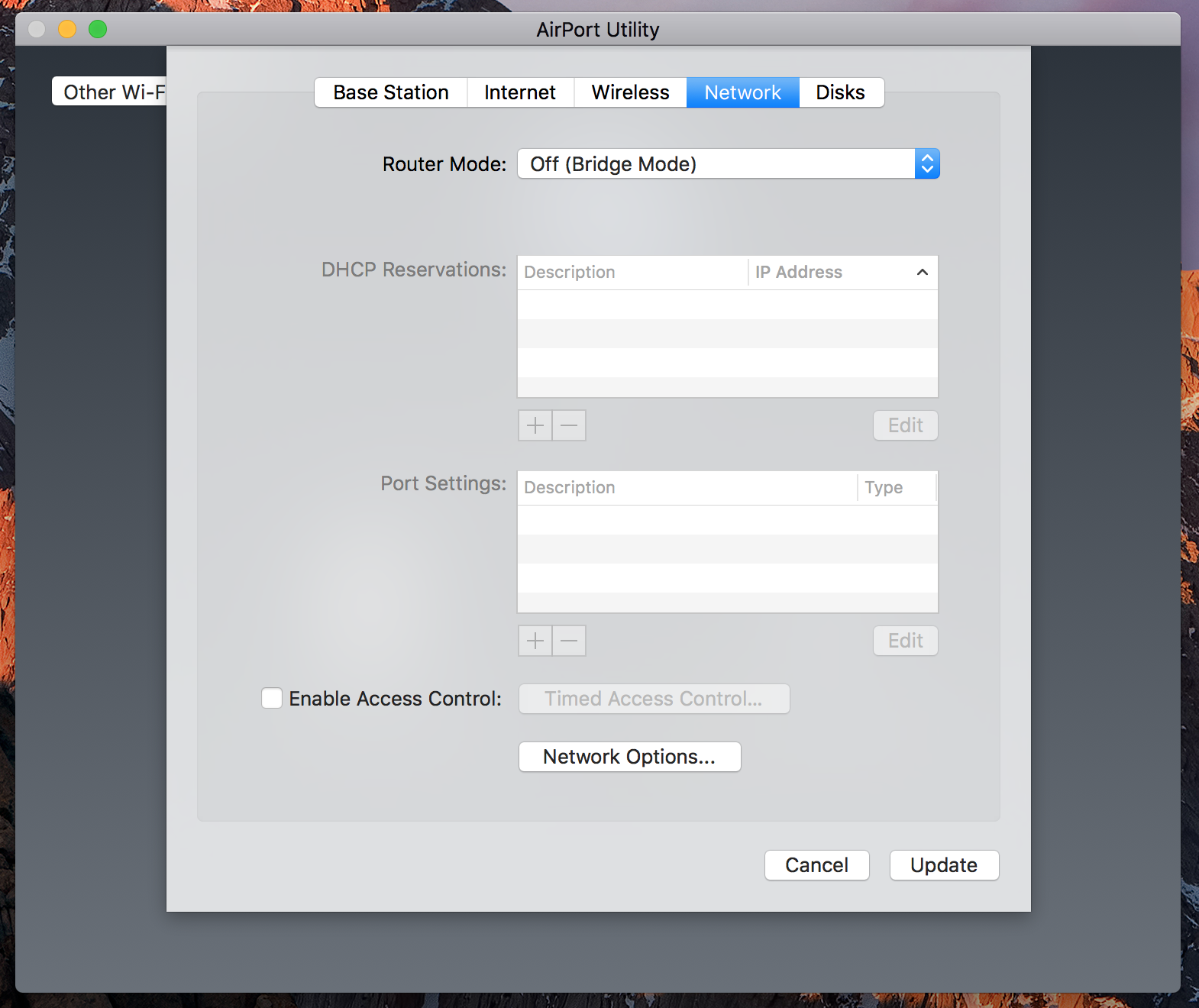Enable Access Control checkbox
The height and width of the screenshot is (1008, 1199).
pos(272,698)
